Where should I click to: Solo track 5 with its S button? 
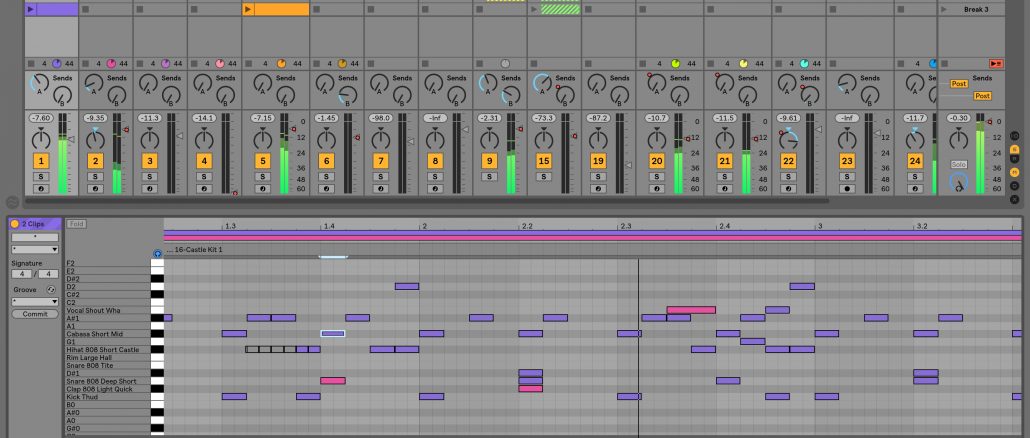[x=263, y=176]
